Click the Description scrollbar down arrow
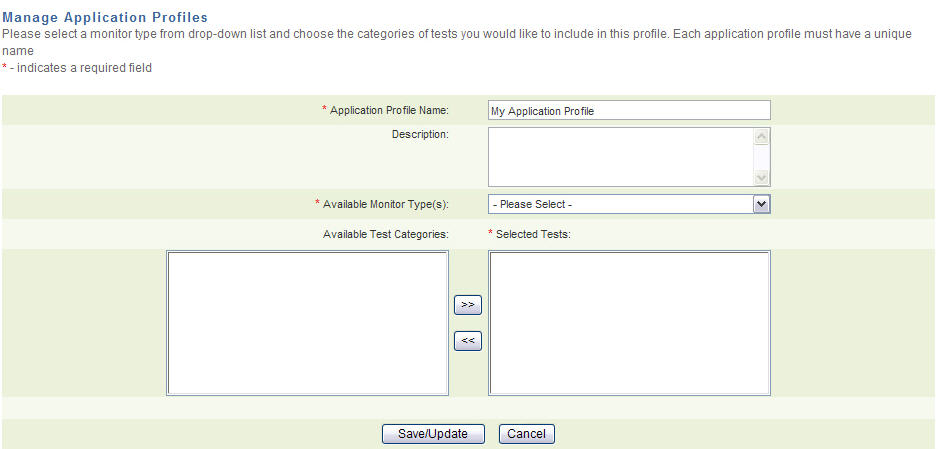The height and width of the screenshot is (449, 938). click(x=761, y=177)
